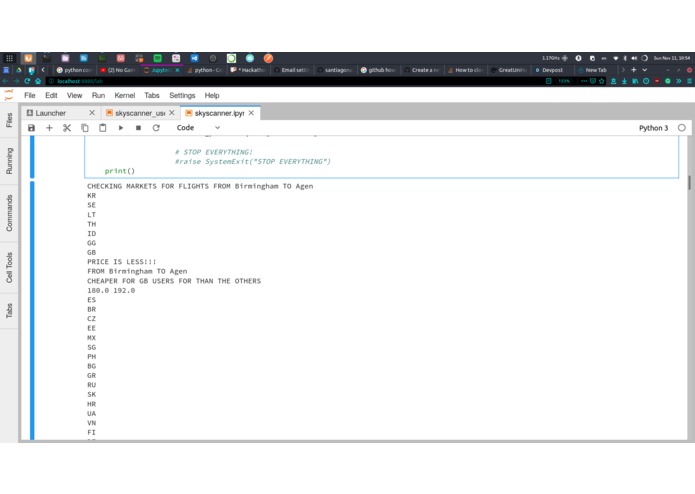
Task: Open the Kernel menu
Action: [x=125, y=95]
